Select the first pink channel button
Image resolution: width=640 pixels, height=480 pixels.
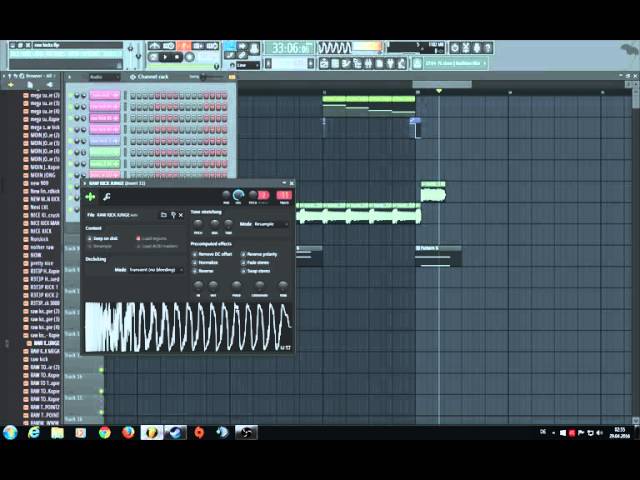pyautogui.click(x=104, y=95)
